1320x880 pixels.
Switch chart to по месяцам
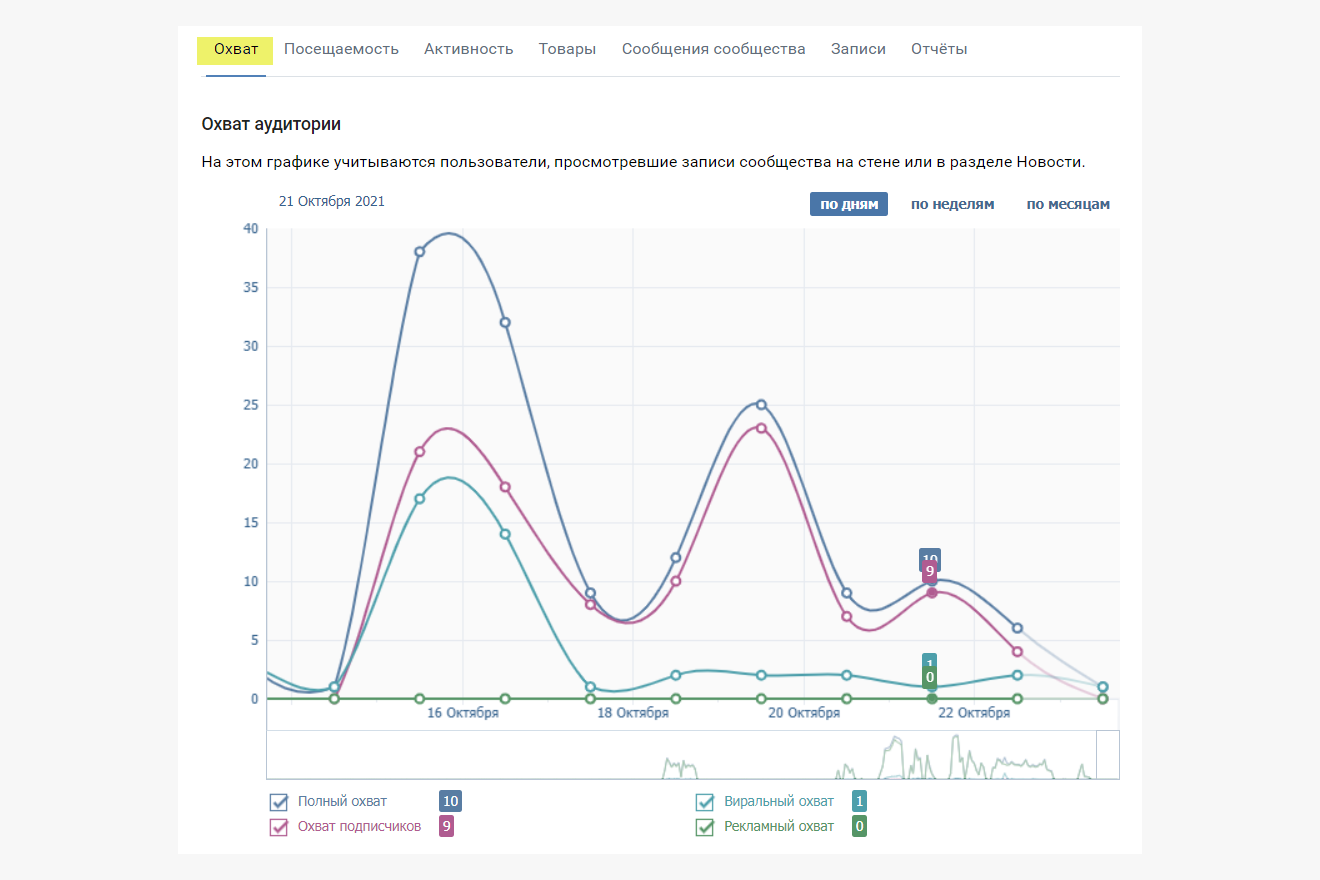click(x=1067, y=204)
